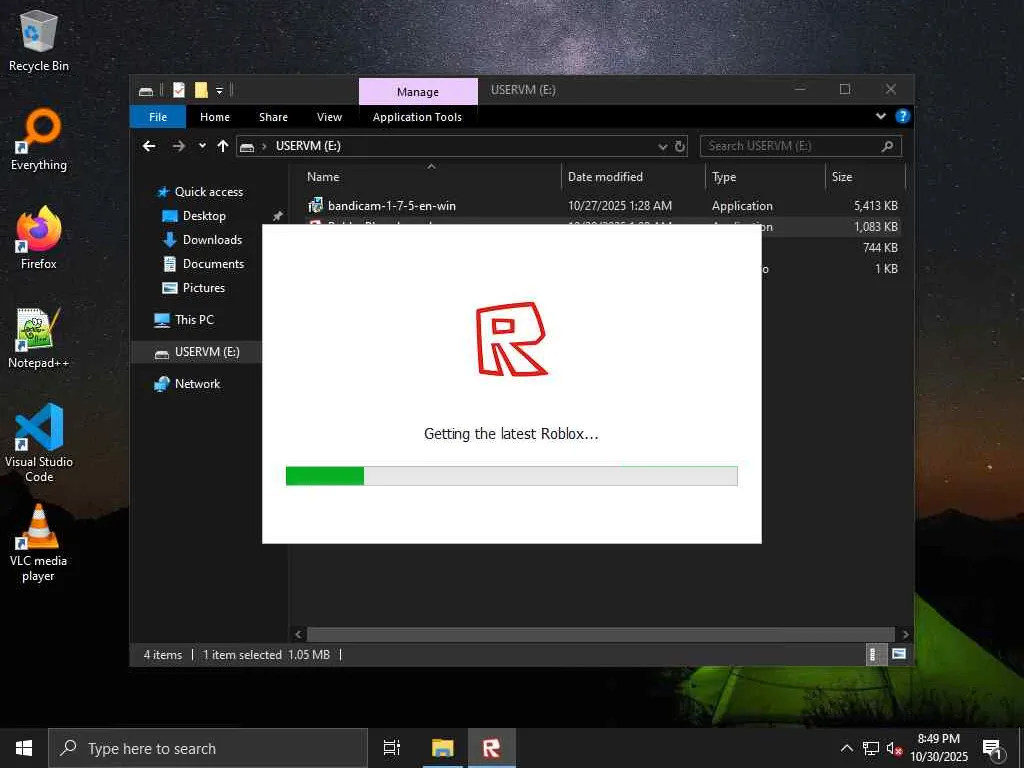Open Customize Quick Access Toolbar dropdown

click(x=219, y=91)
